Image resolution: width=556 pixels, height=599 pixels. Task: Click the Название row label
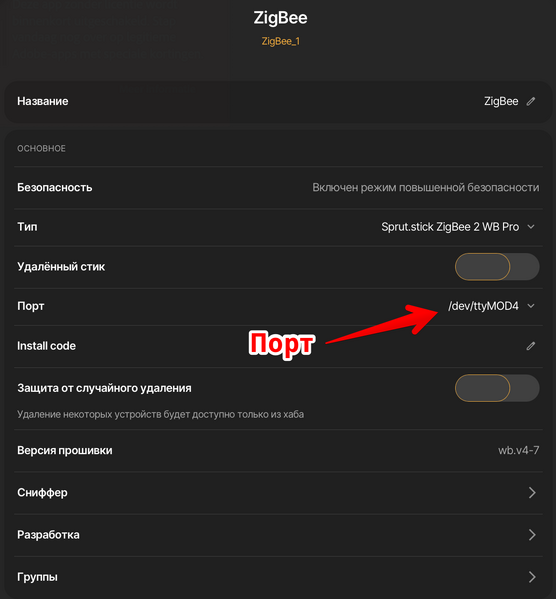coord(43,101)
